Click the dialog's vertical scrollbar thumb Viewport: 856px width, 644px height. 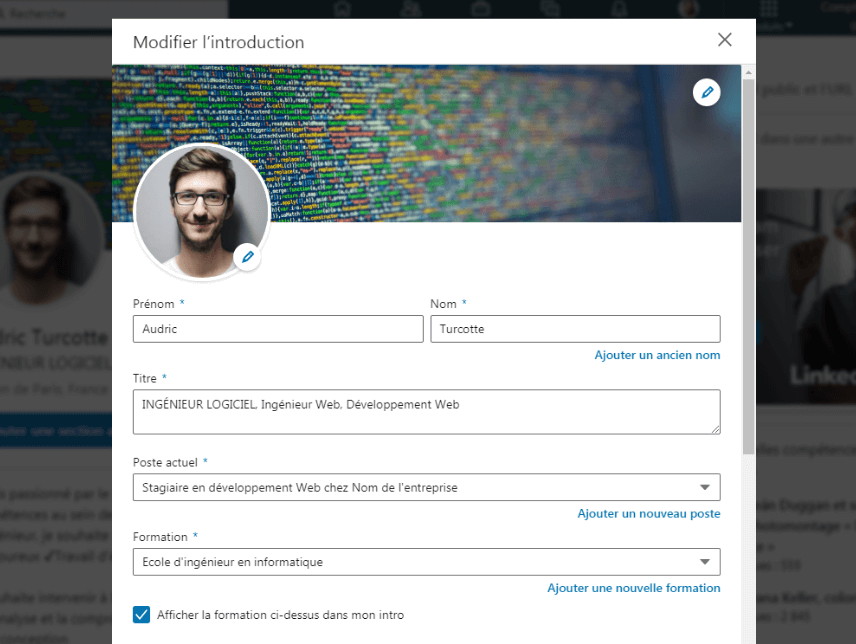[748, 267]
